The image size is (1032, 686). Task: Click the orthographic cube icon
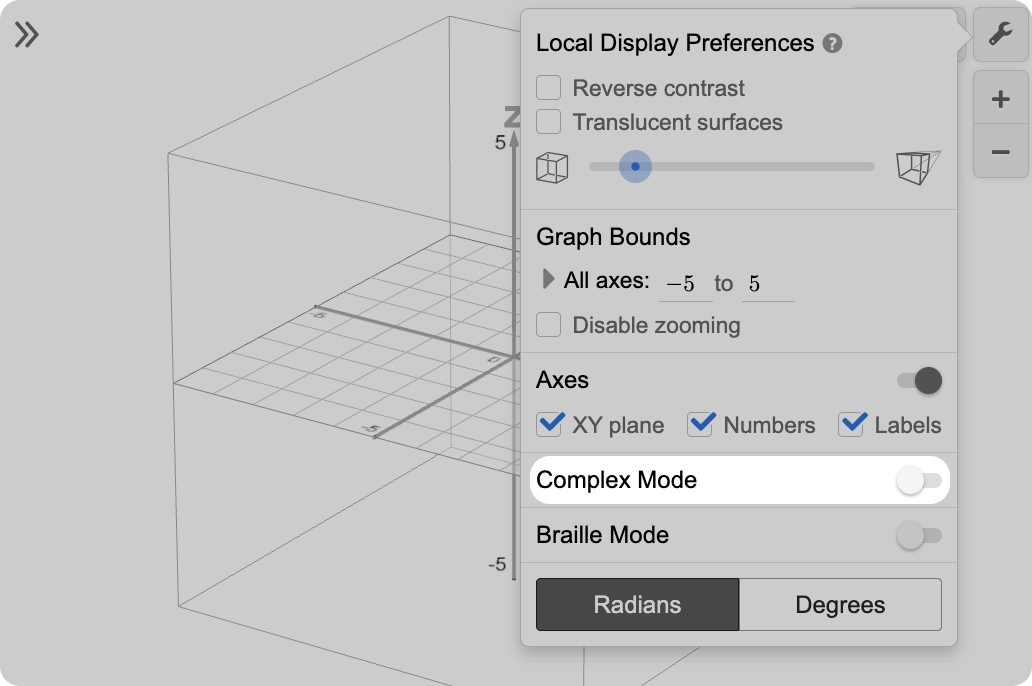(552, 167)
